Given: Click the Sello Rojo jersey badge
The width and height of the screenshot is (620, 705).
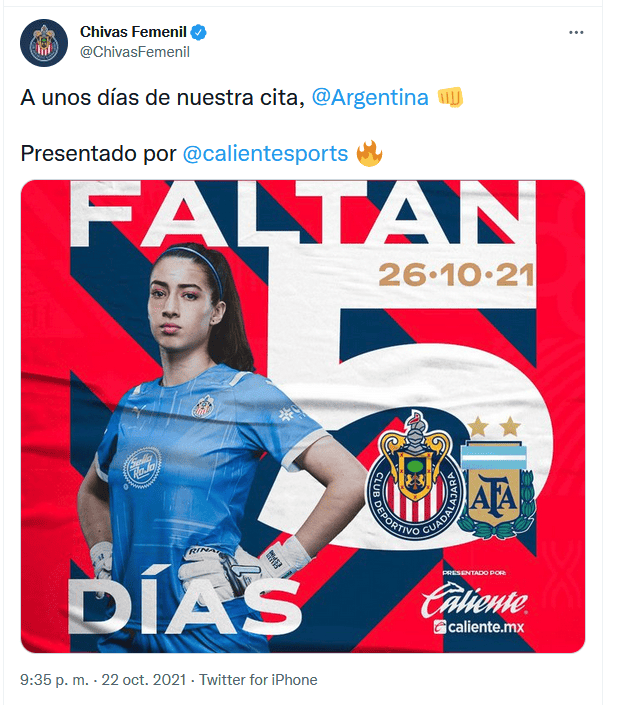Looking at the screenshot, I should point(142,468).
